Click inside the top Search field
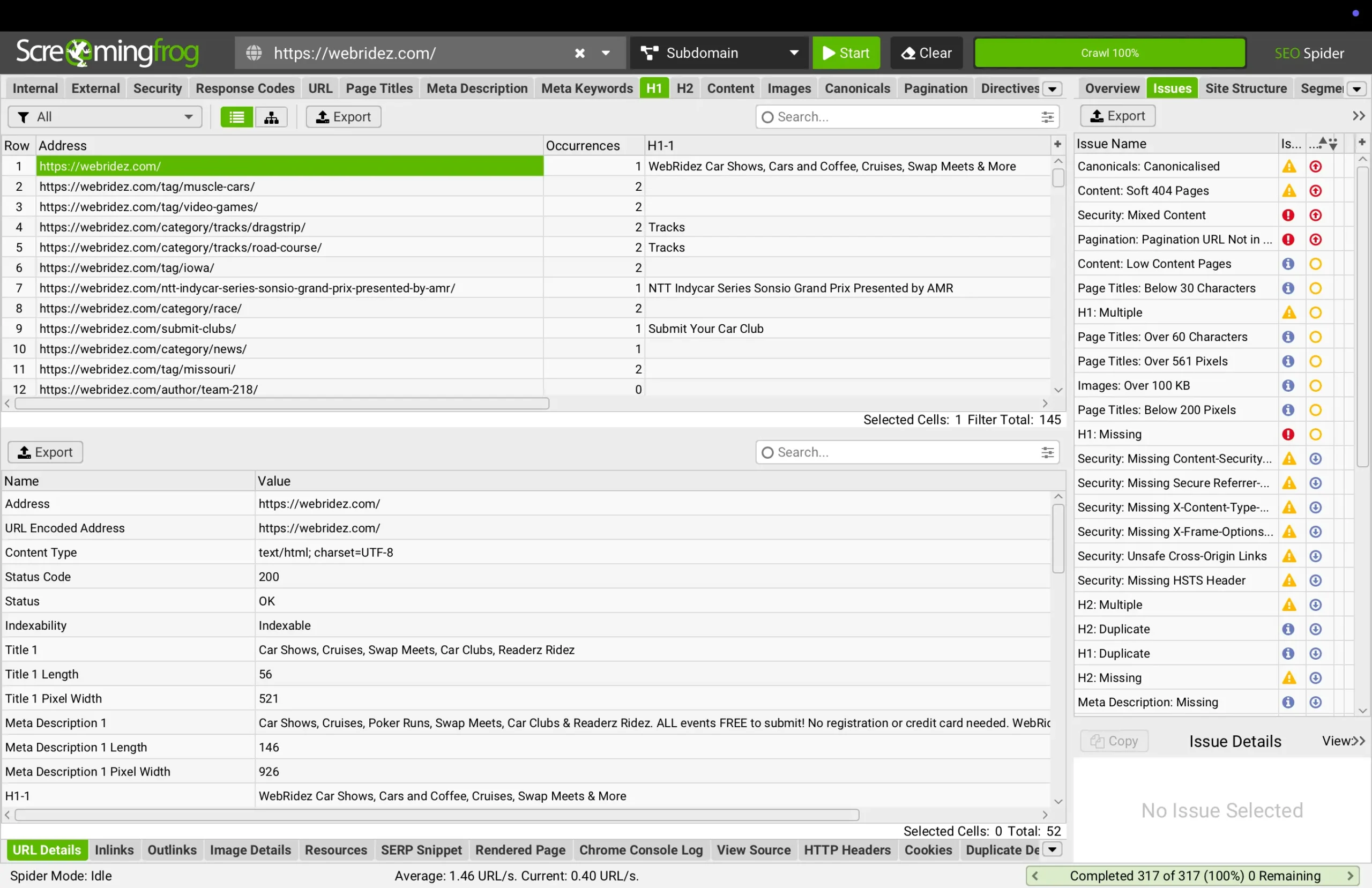The height and width of the screenshot is (888, 1372). [x=893, y=116]
